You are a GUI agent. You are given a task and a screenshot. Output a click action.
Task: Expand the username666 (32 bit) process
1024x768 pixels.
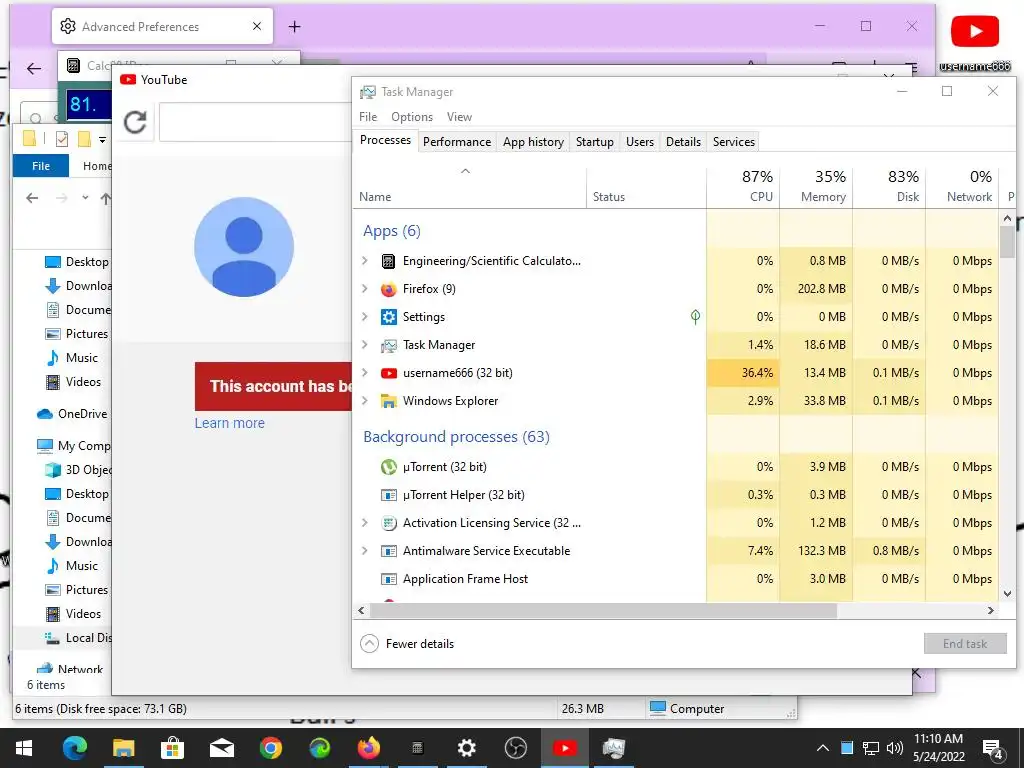[x=365, y=373]
